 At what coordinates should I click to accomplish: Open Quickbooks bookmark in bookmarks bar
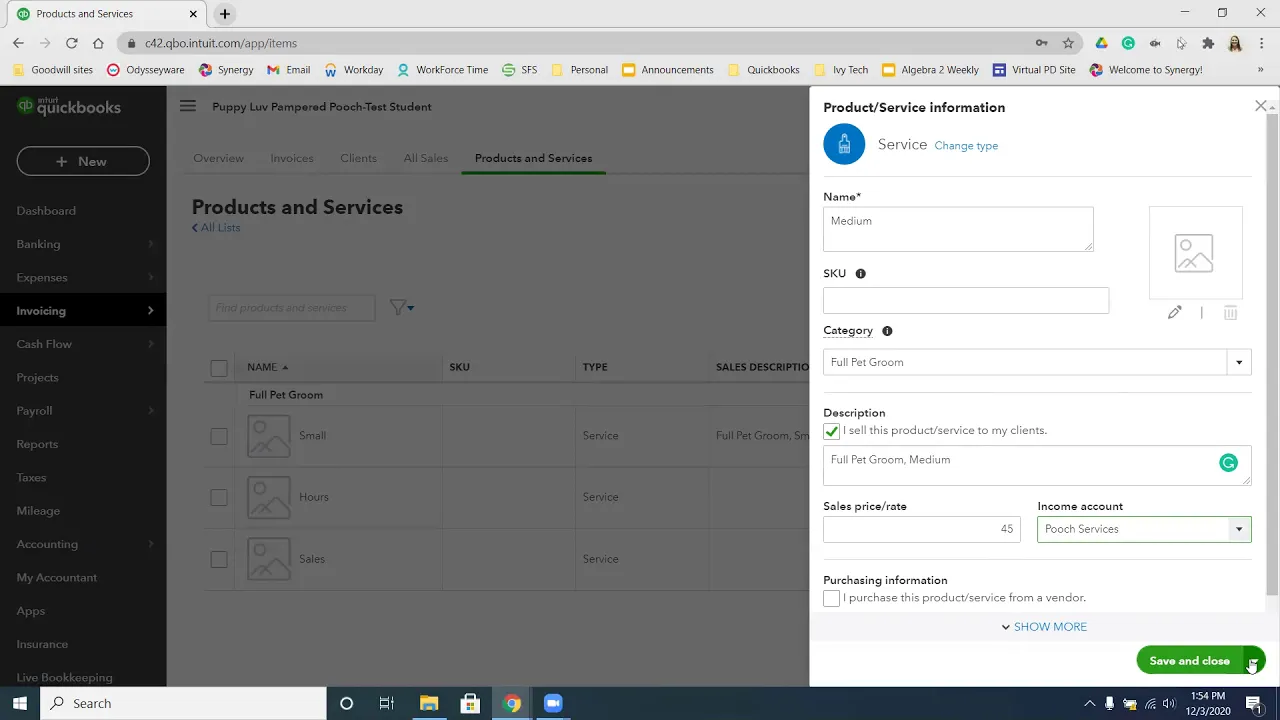764,70
